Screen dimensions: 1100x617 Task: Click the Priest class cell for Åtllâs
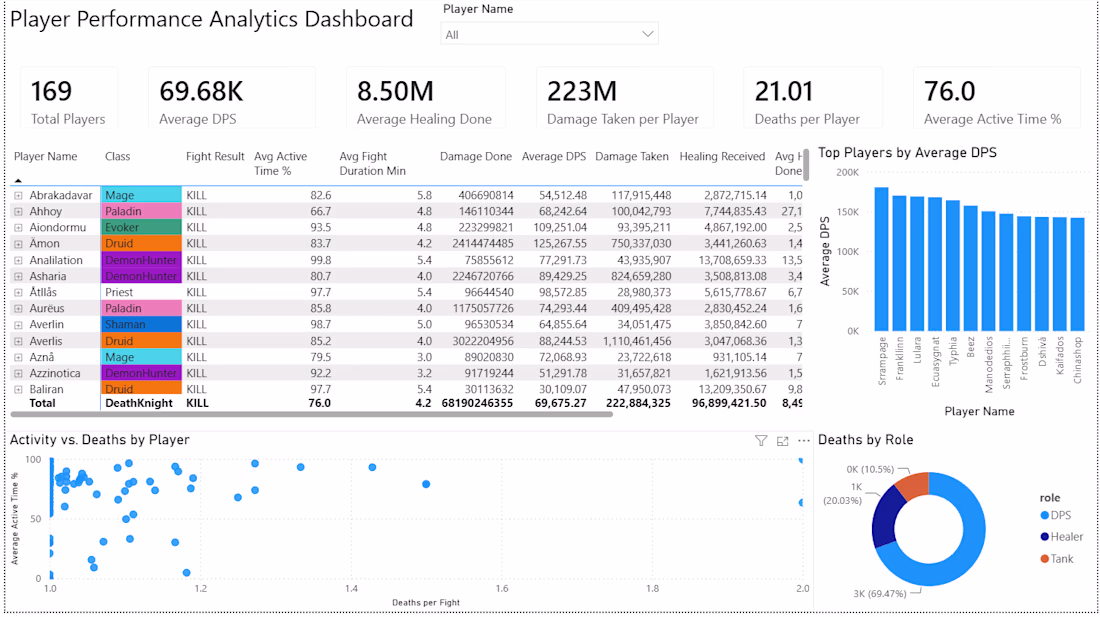[141, 292]
